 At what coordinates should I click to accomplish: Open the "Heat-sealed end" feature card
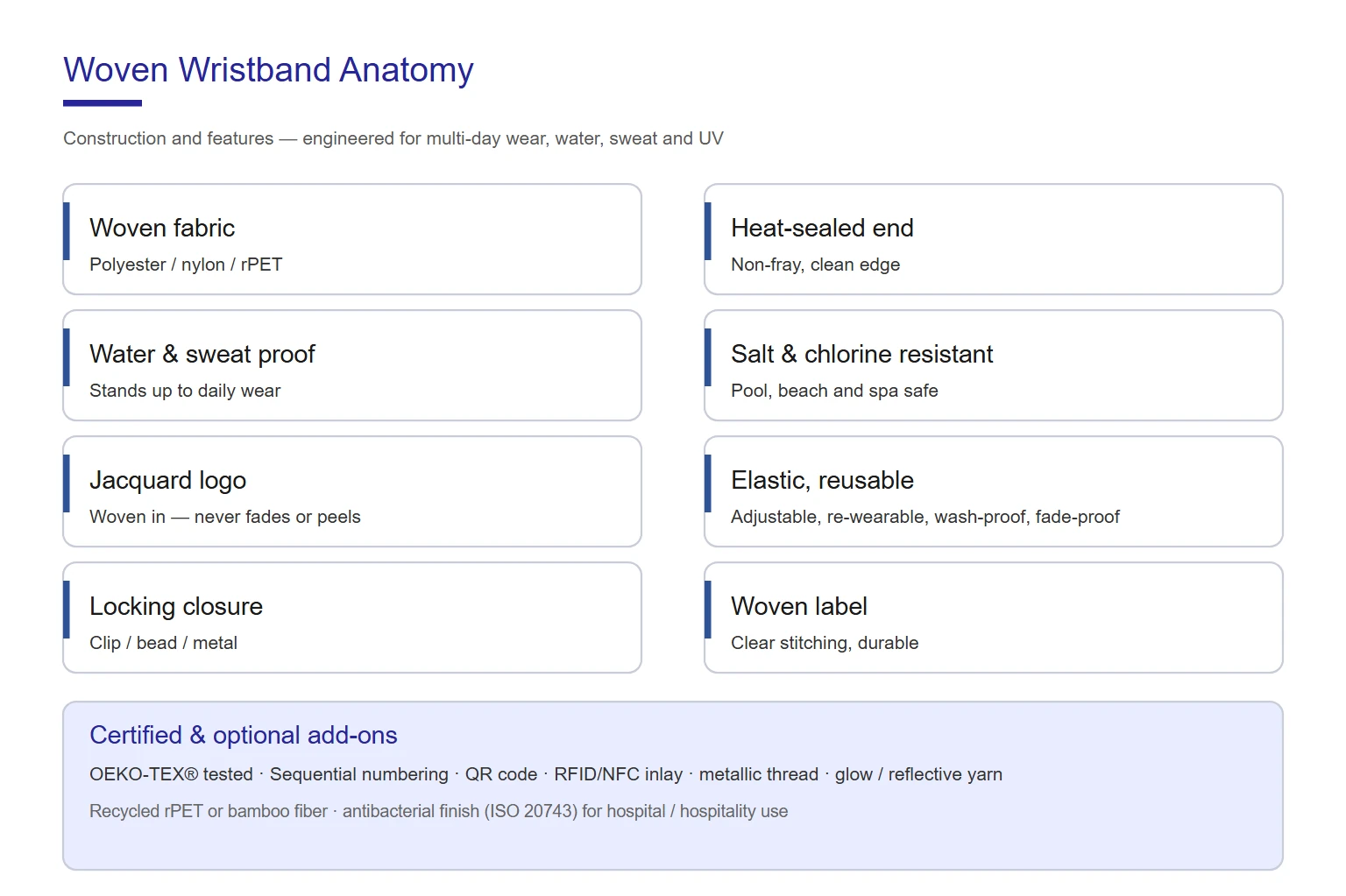994,239
